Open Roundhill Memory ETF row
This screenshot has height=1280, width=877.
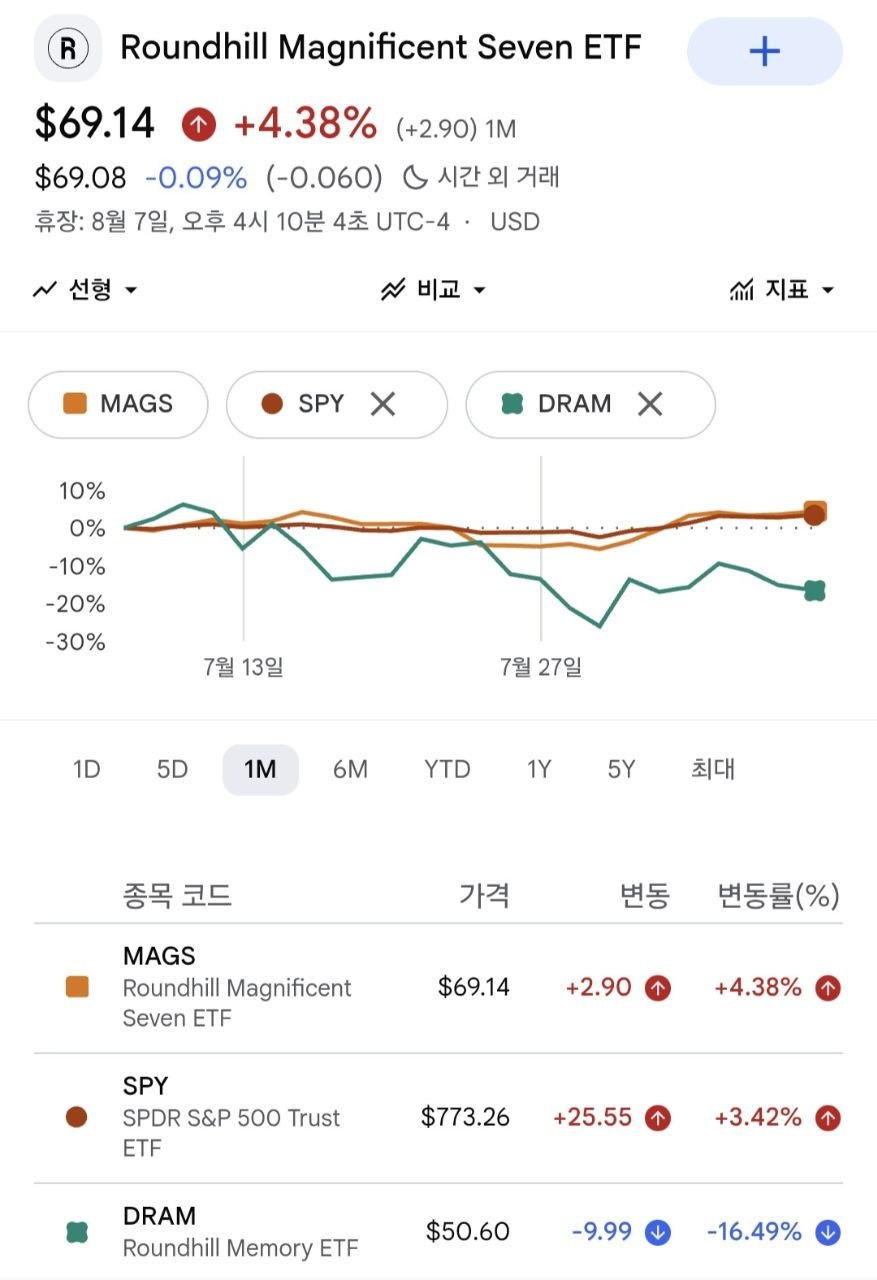click(x=438, y=1232)
